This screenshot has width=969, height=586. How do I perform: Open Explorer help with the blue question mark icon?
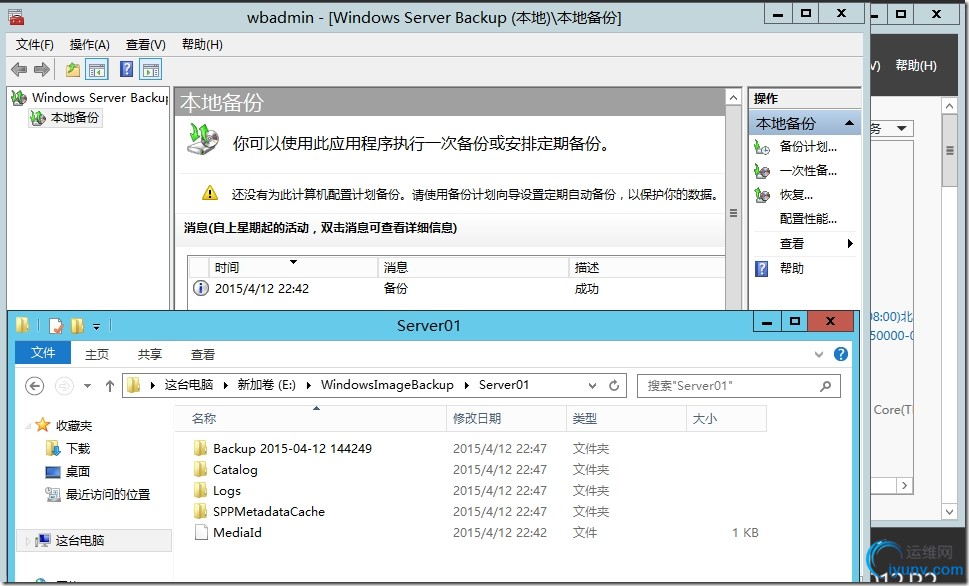click(x=840, y=354)
